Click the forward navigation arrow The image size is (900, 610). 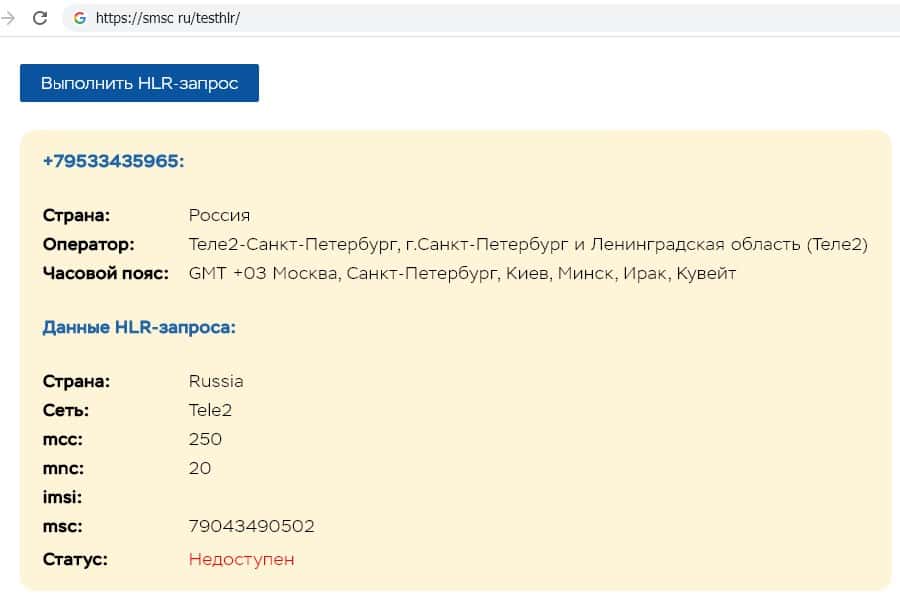10,18
